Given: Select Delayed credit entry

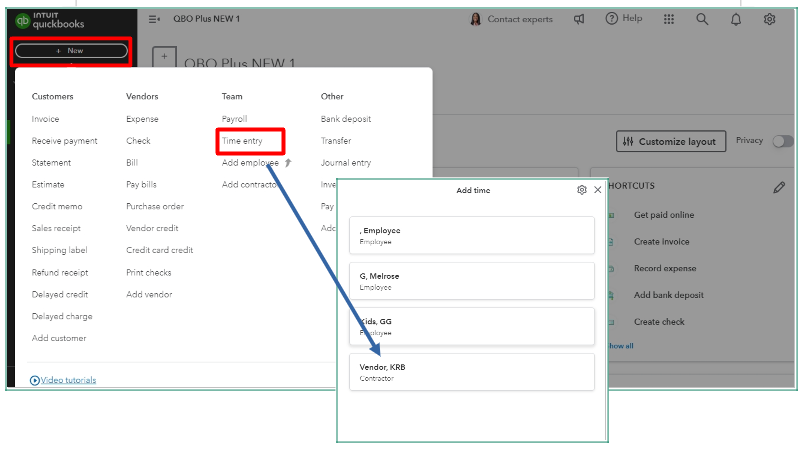Looking at the screenshot, I should [60, 295].
